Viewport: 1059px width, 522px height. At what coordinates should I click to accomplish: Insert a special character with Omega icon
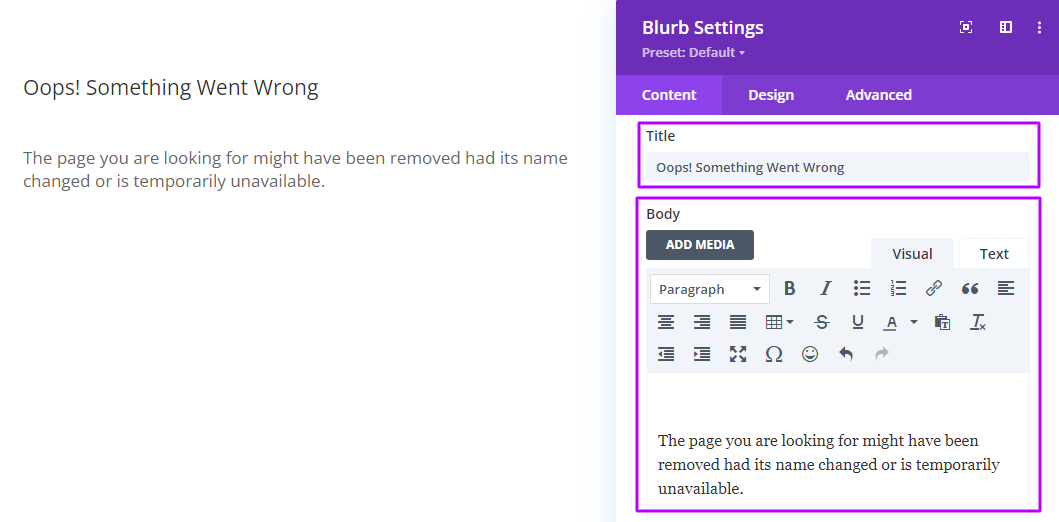coord(774,354)
